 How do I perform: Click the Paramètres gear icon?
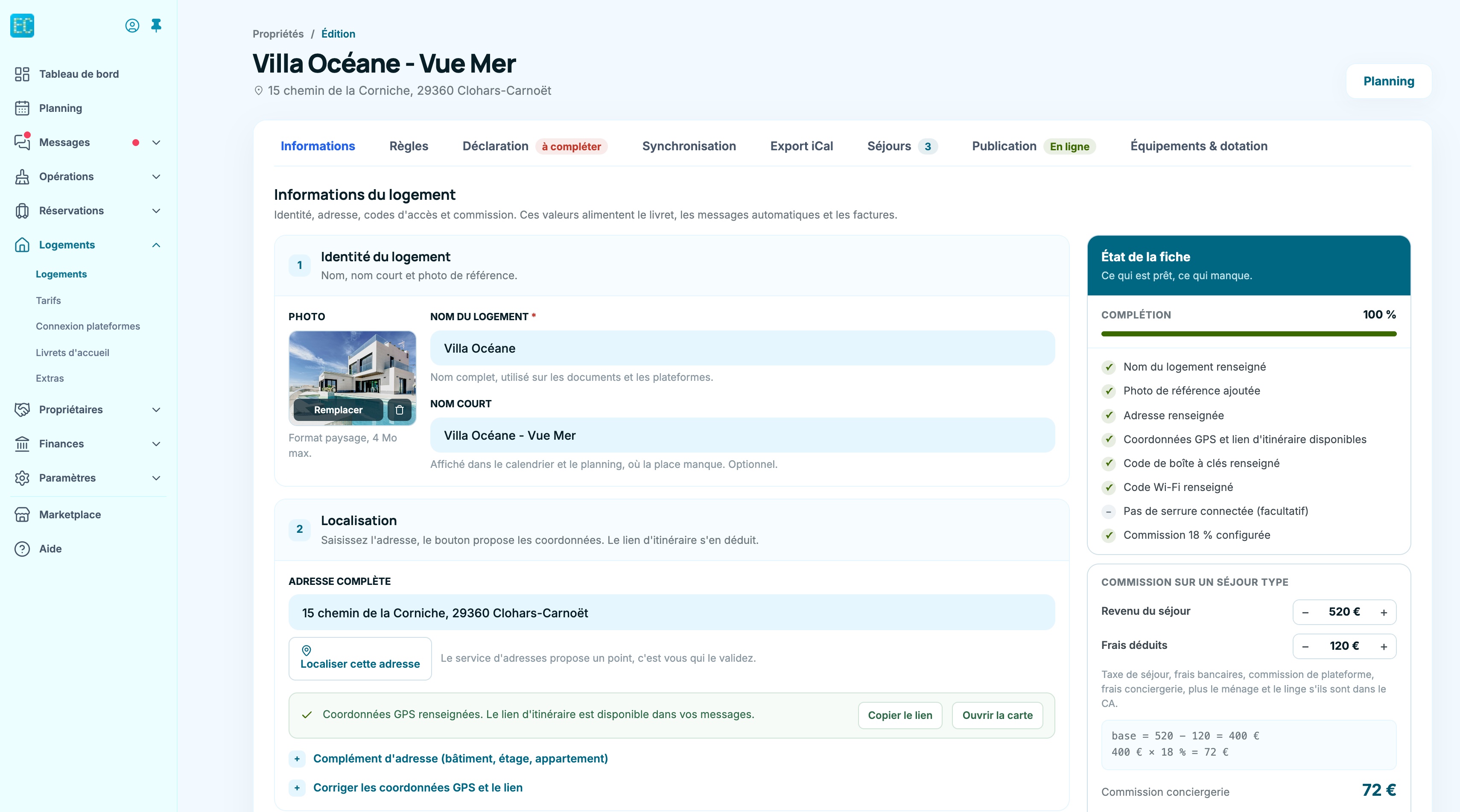pyautogui.click(x=22, y=478)
